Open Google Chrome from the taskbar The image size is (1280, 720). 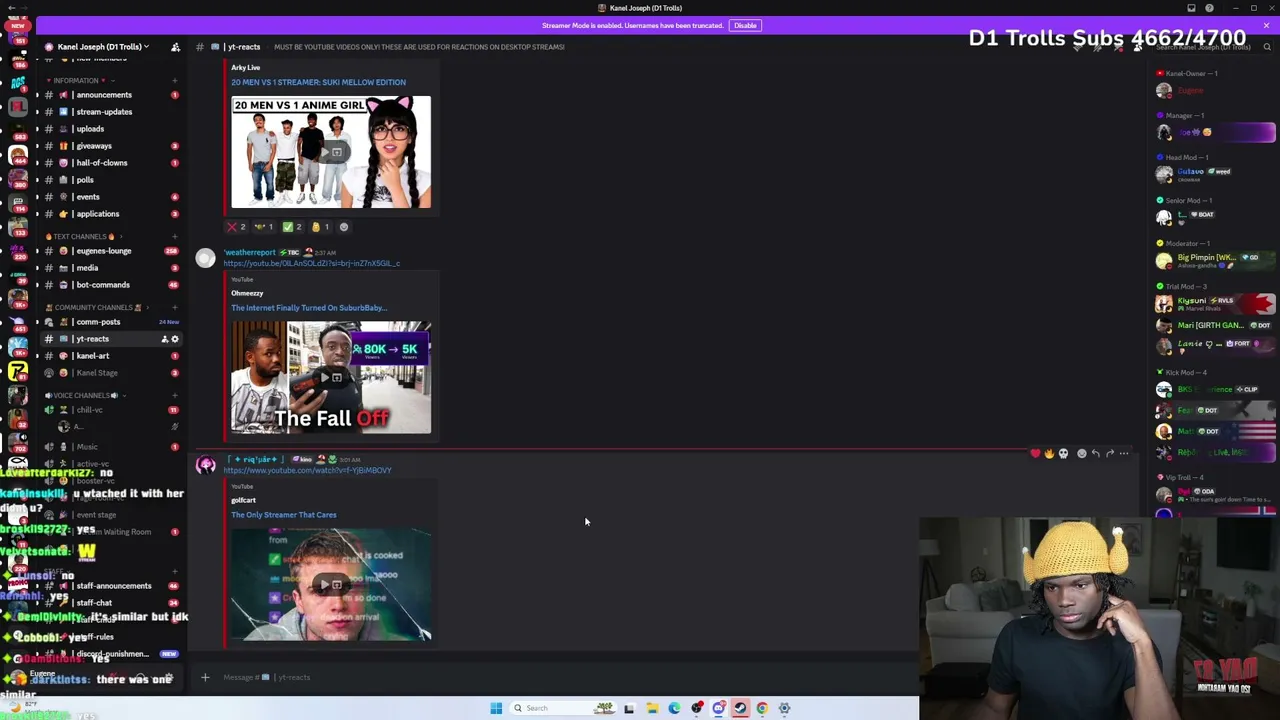tap(762, 708)
